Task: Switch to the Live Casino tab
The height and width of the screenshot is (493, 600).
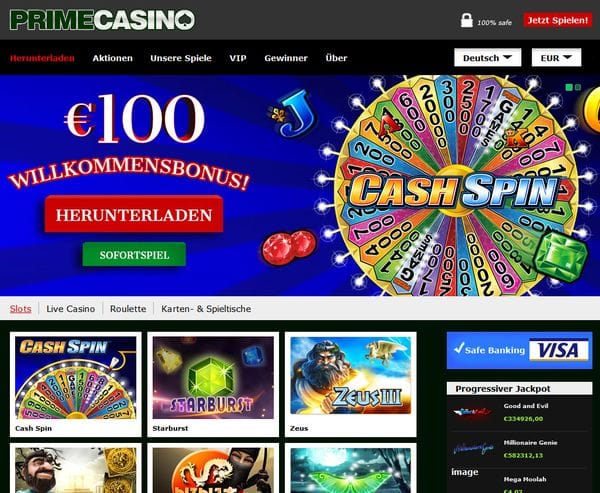Action: tap(70, 309)
